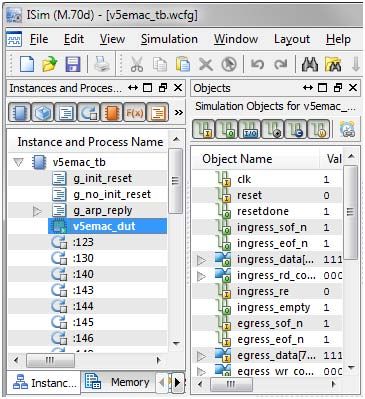Expand the g_arp_reply process node
The height and width of the screenshot is (399, 365).
point(37,211)
